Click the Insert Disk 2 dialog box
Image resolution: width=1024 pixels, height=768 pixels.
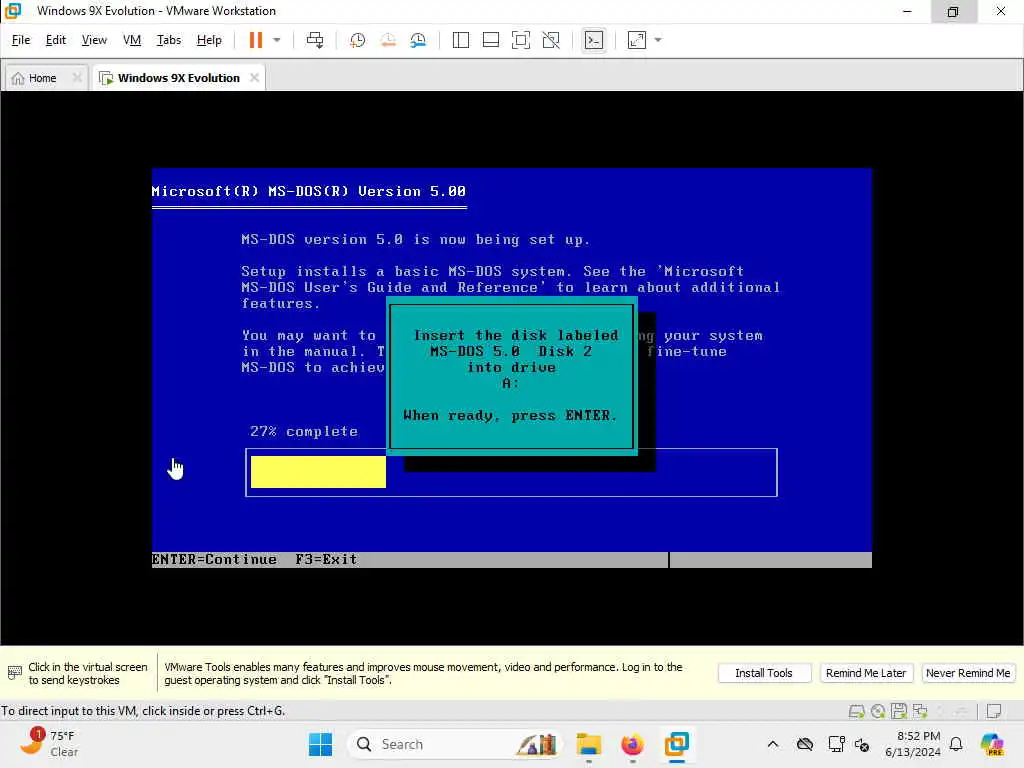(x=511, y=376)
